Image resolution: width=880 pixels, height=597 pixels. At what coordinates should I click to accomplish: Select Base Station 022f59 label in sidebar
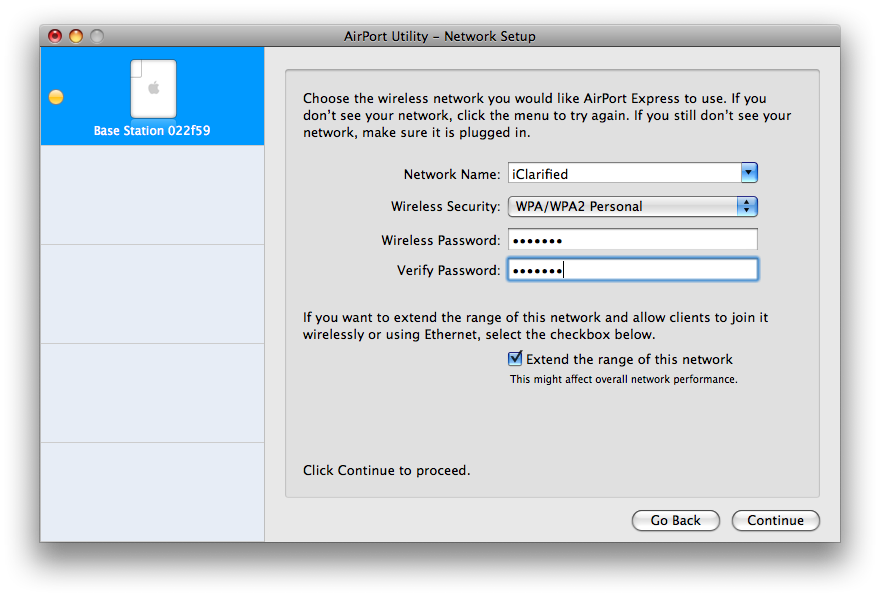click(x=152, y=131)
